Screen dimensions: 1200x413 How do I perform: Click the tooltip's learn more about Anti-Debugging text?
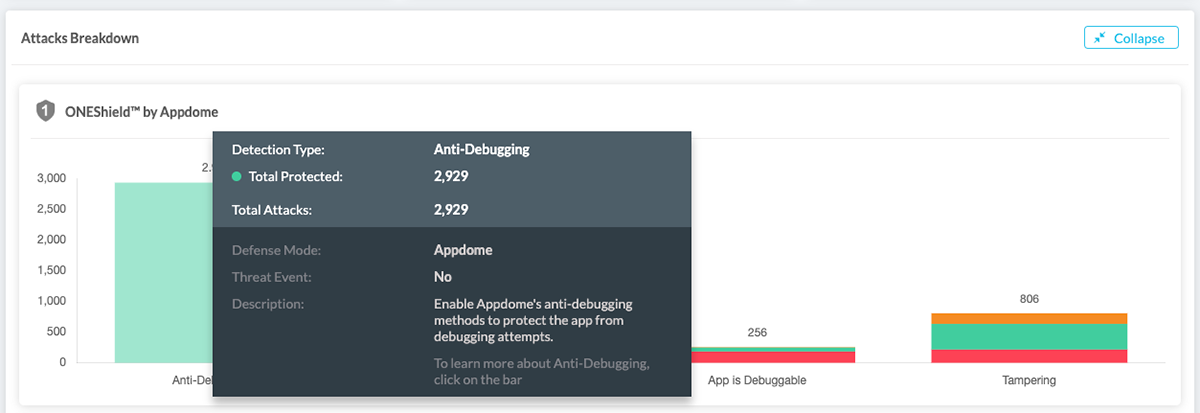541,372
